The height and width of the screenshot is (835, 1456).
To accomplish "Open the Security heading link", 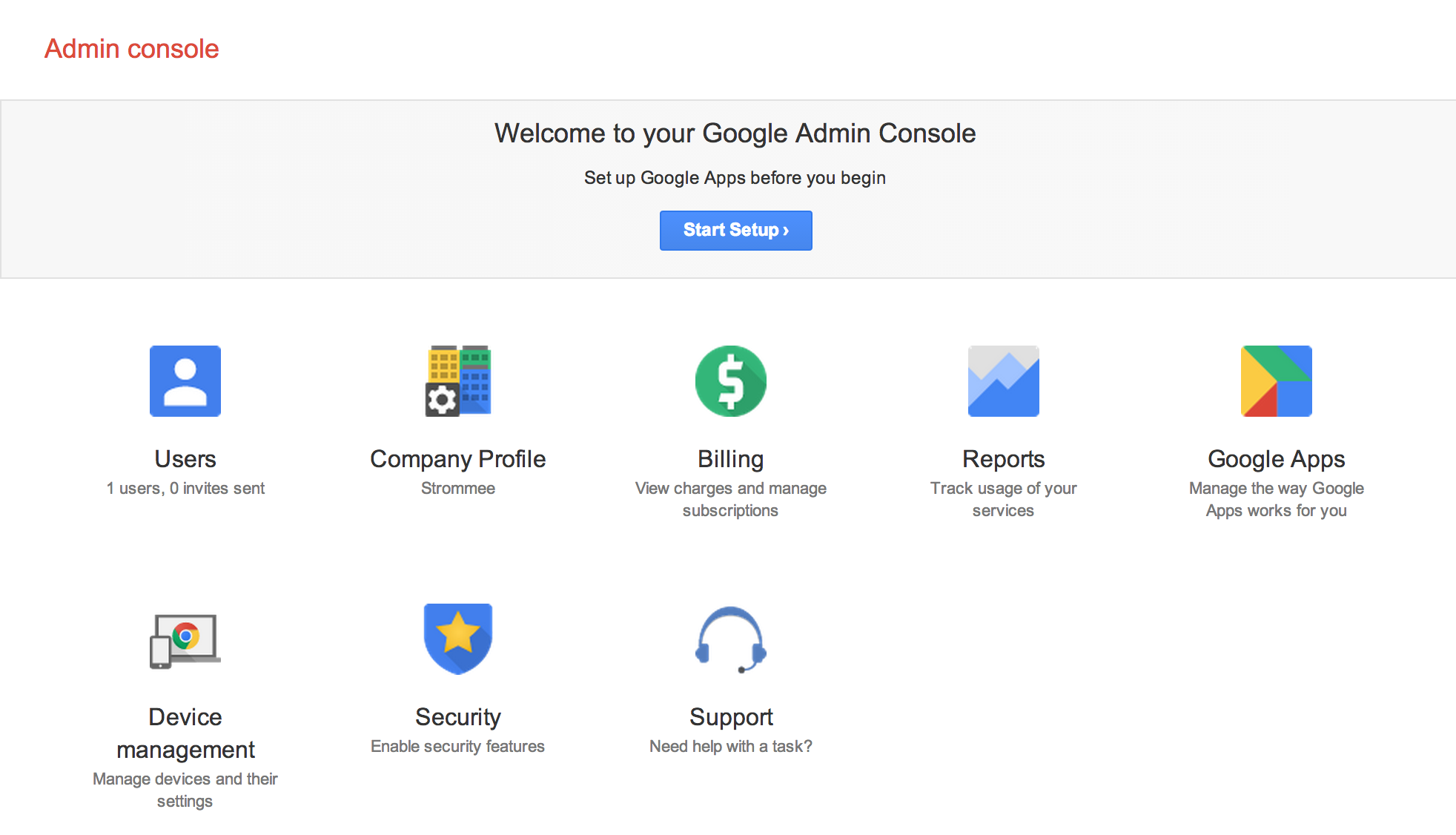I will (458, 717).
